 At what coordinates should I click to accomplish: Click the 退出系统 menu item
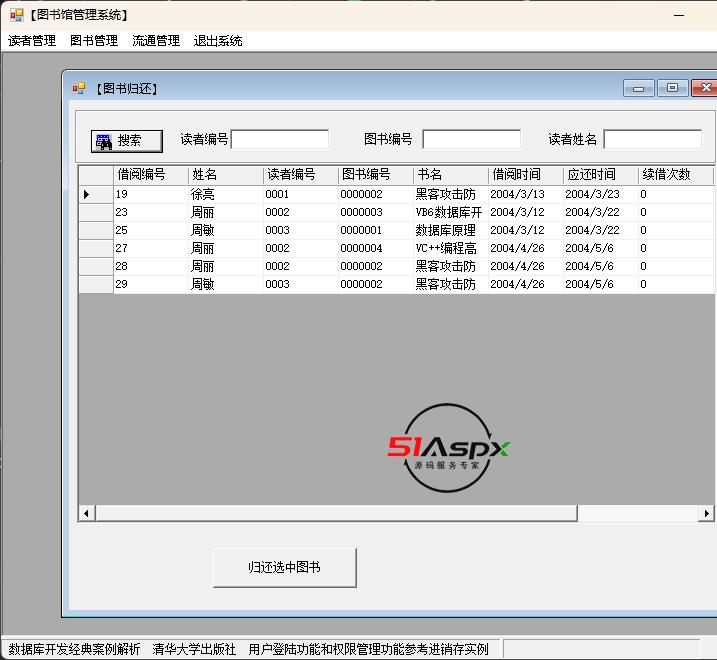218,41
